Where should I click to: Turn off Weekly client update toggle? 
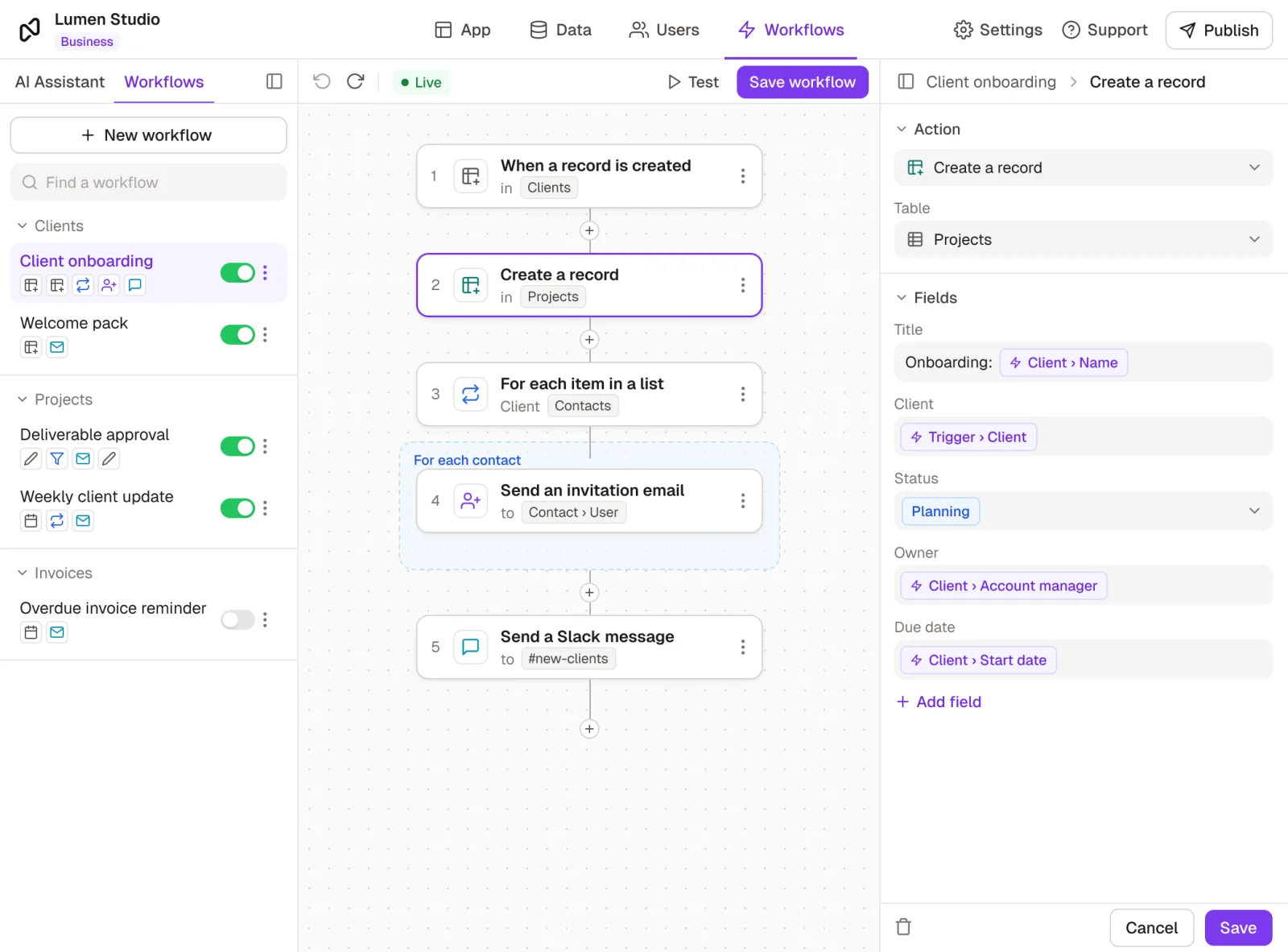237,508
